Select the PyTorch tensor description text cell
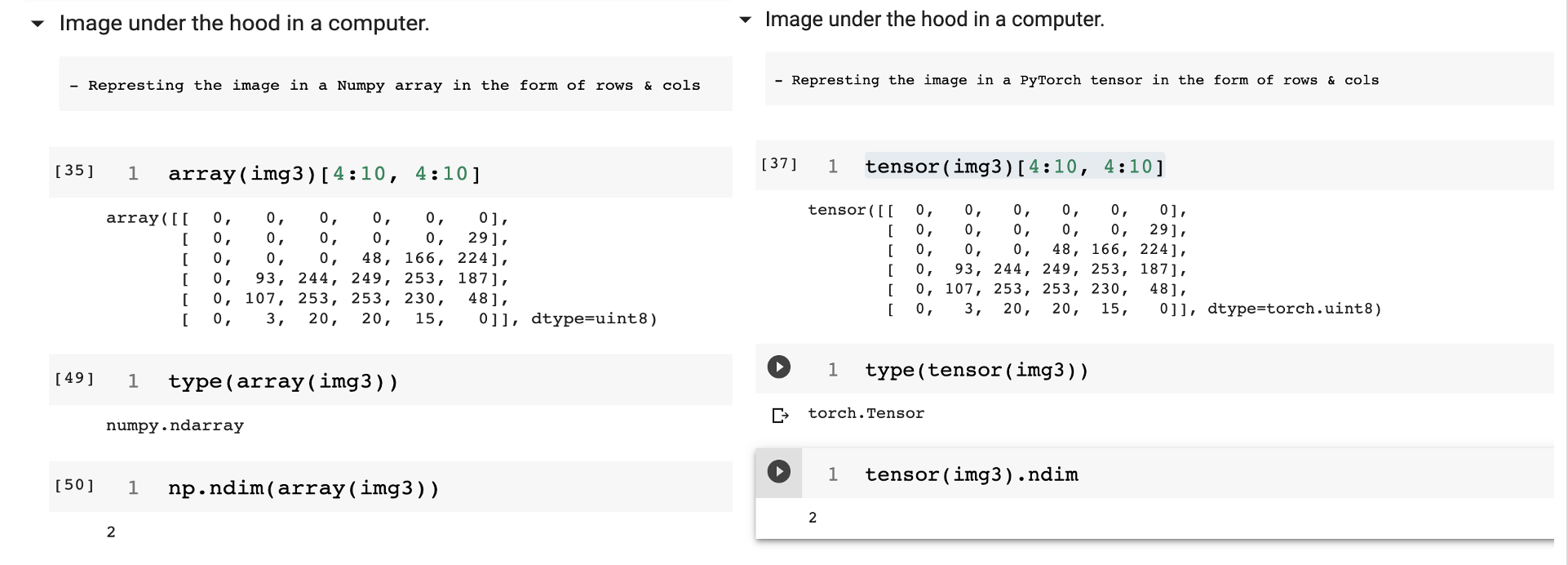 pos(1159,79)
